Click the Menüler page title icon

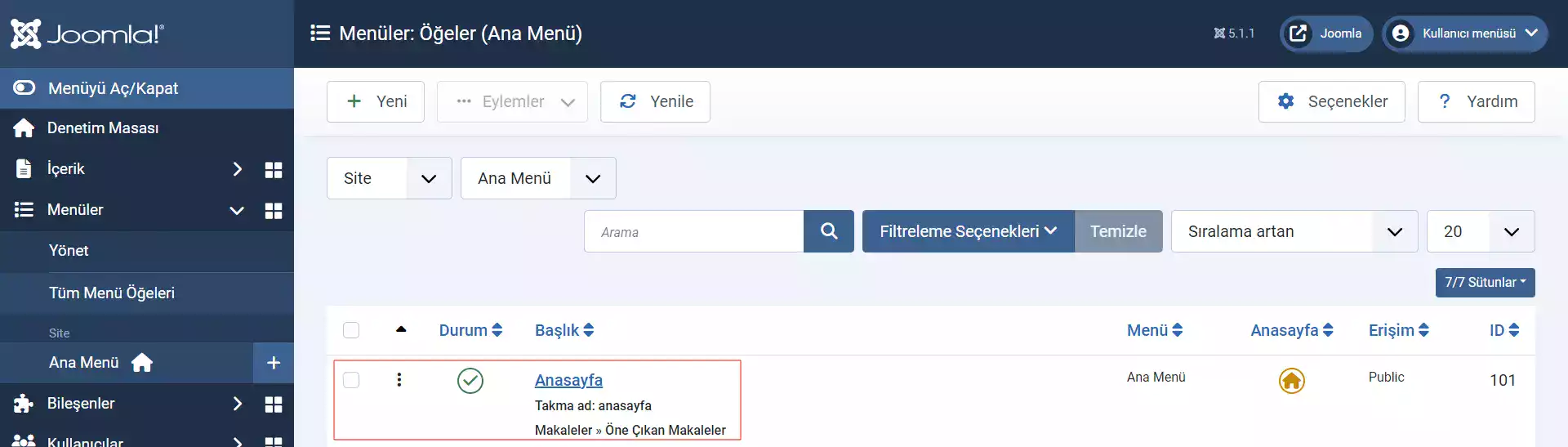click(x=320, y=34)
